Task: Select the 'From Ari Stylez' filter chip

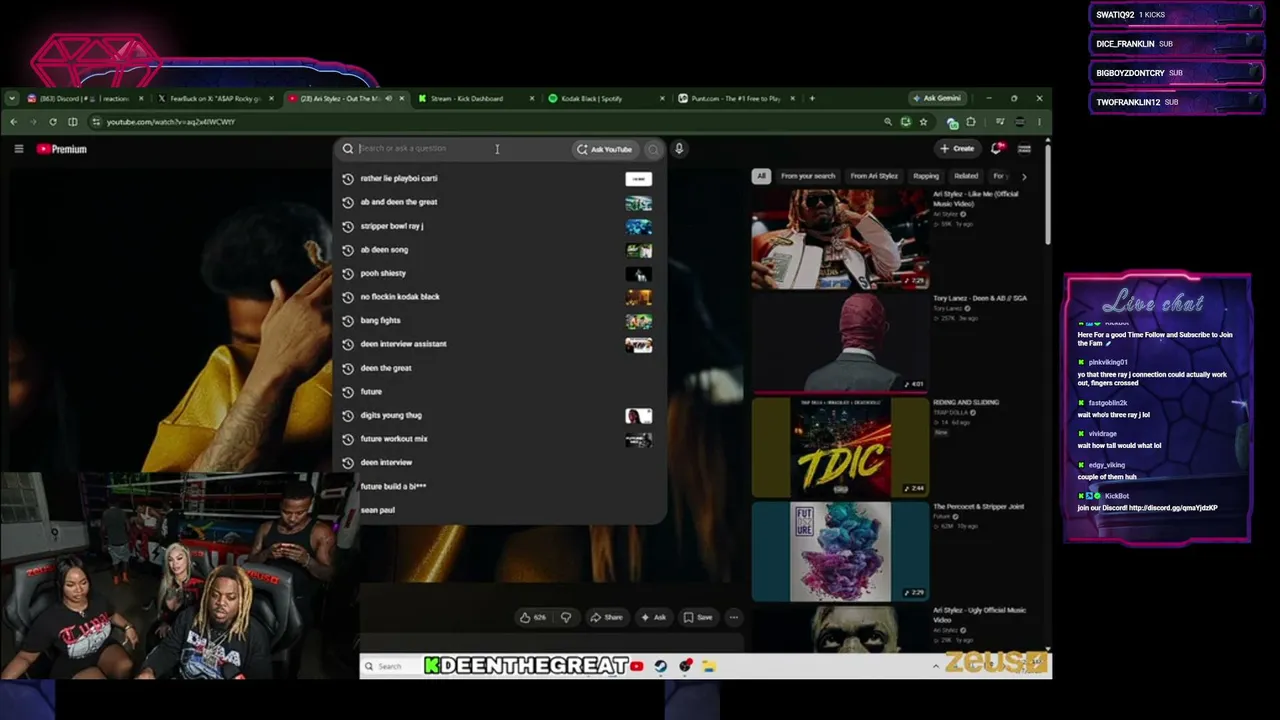Action: (874, 176)
